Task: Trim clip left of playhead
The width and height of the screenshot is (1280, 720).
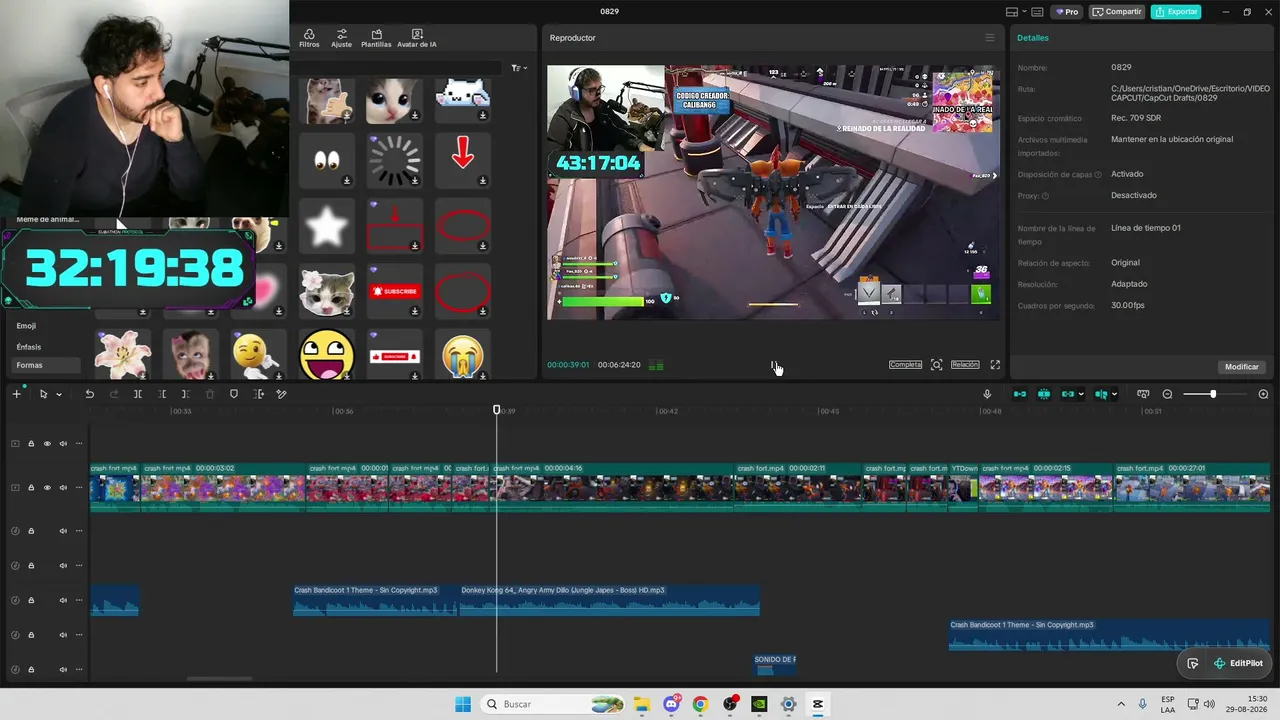Action: (162, 394)
